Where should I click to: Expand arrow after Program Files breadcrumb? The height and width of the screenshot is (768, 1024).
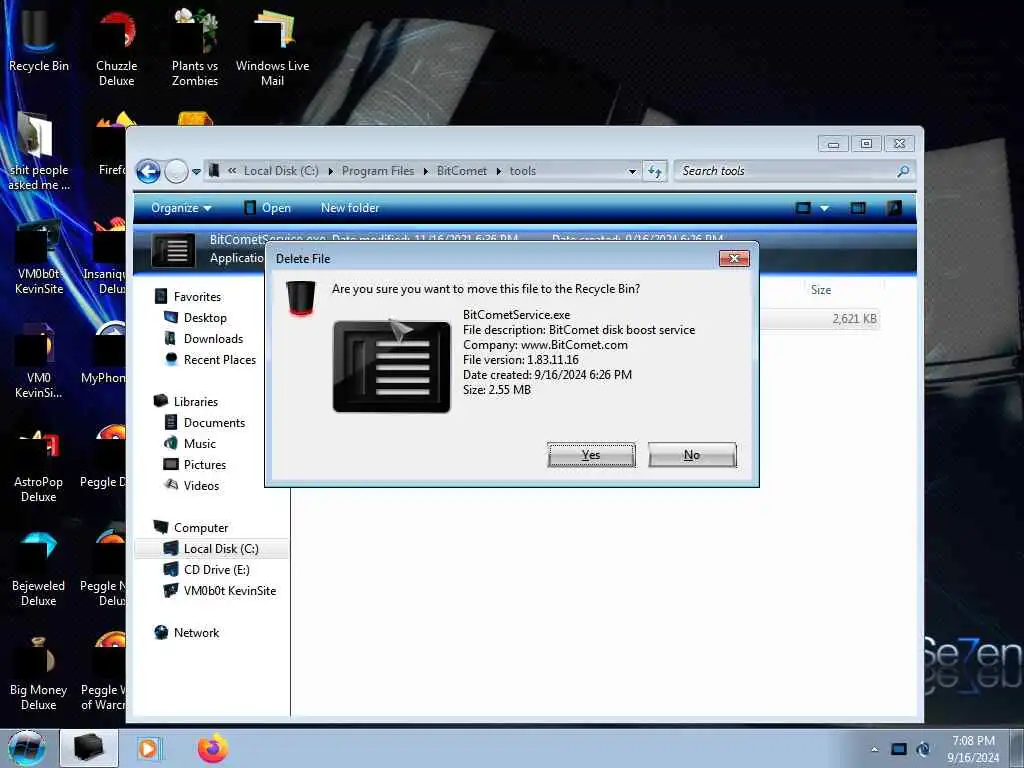[426, 171]
